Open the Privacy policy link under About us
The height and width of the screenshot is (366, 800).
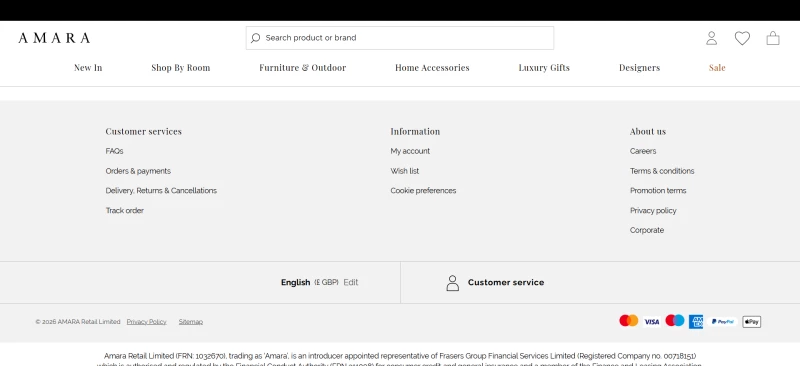click(653, 210)
